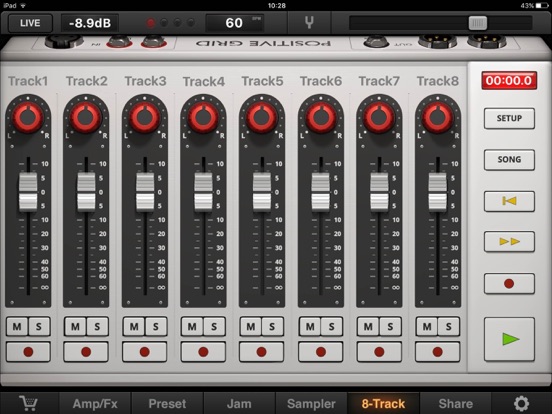Start playback with green play button
The width and height of the screenshot is (552, 414).
point(509,339)
